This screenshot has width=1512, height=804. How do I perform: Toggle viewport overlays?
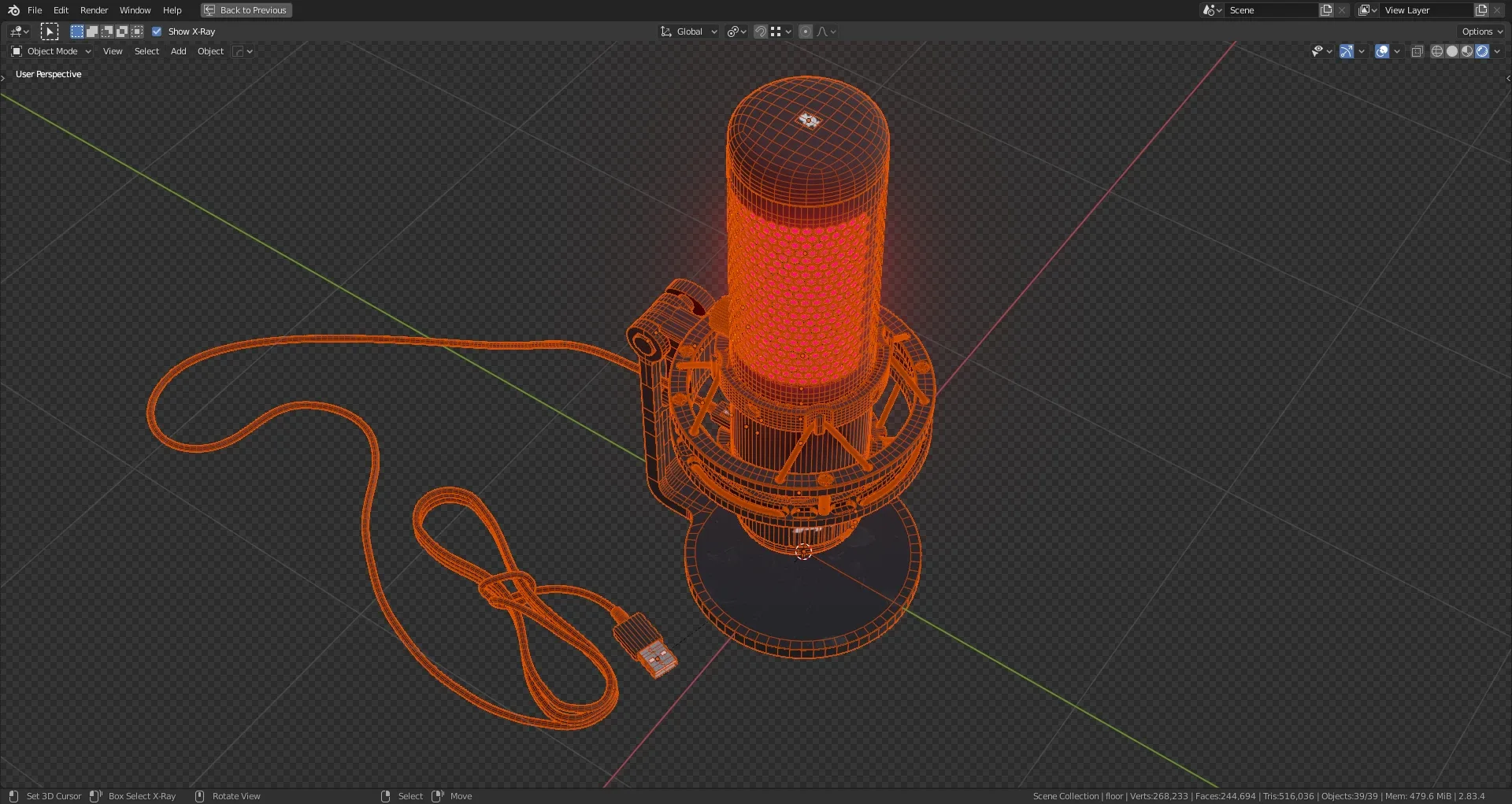[x=1382, y=51]
